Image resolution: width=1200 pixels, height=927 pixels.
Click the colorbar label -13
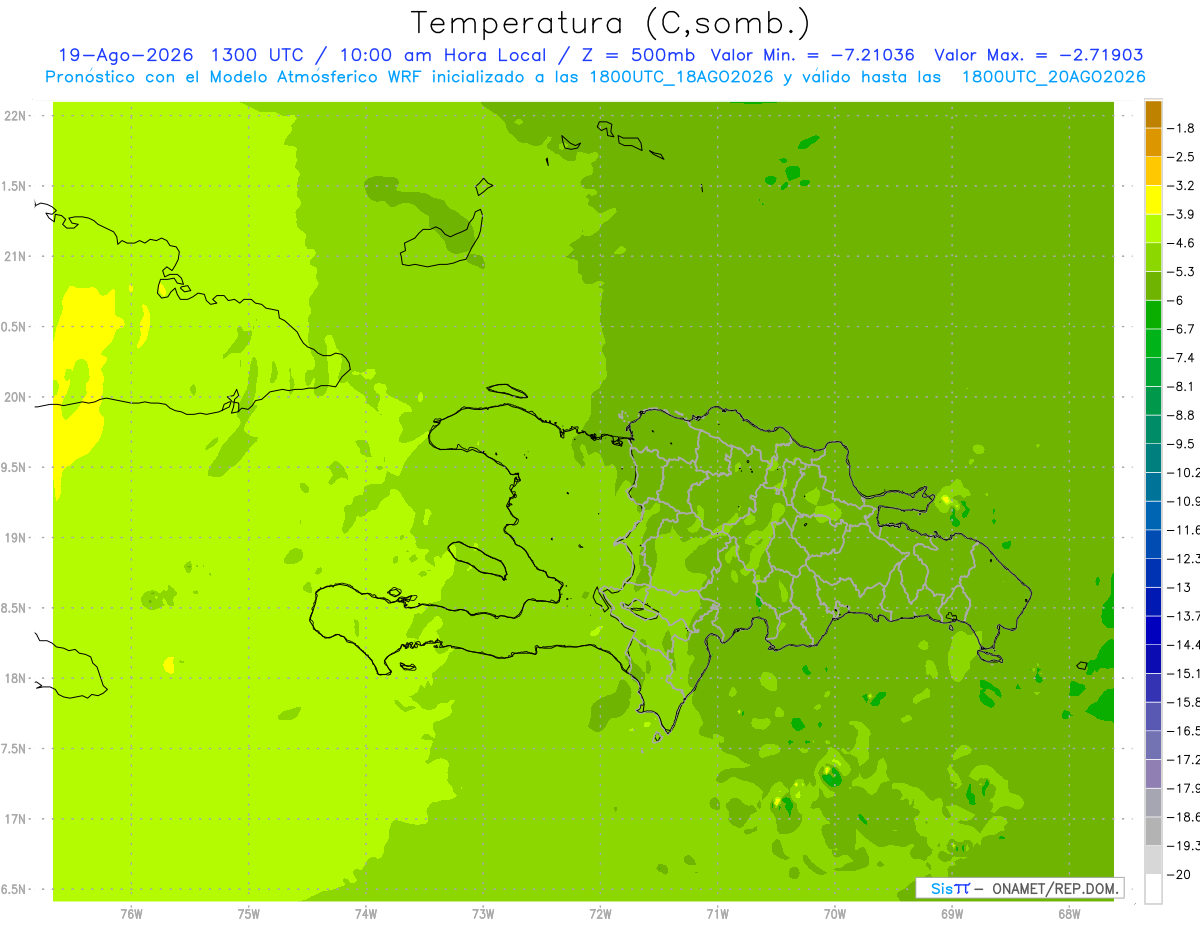click(1181, 587)
